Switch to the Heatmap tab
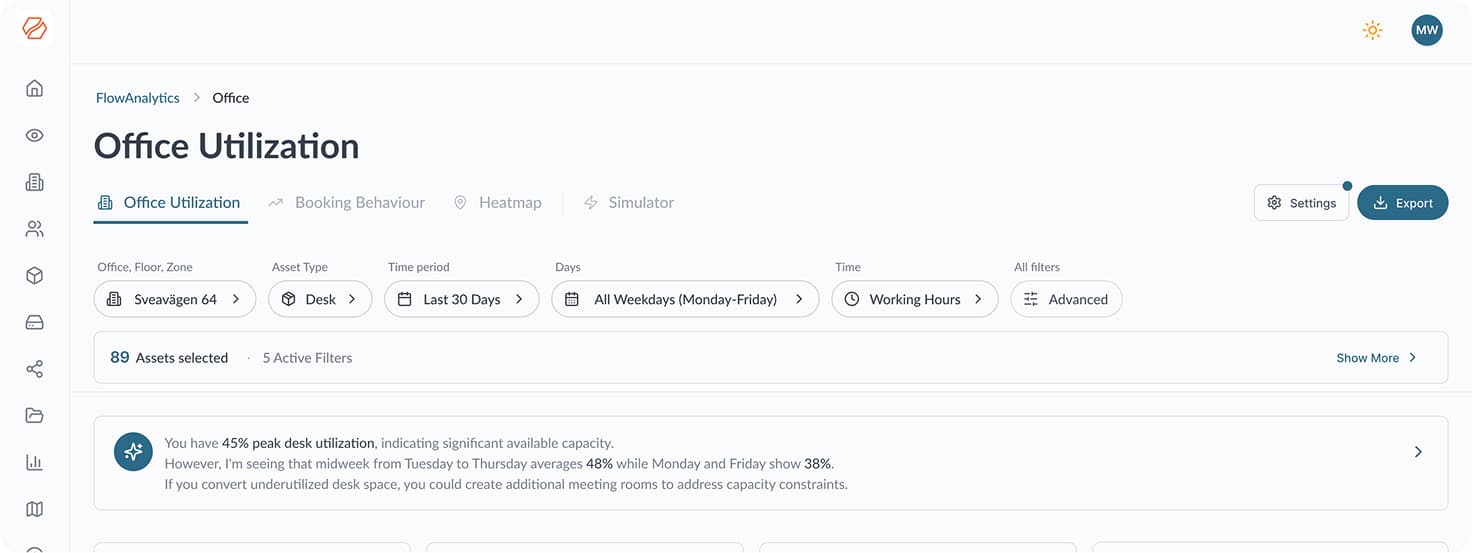The width and height of the screenshot is (1472, 553). click(497, 202)
